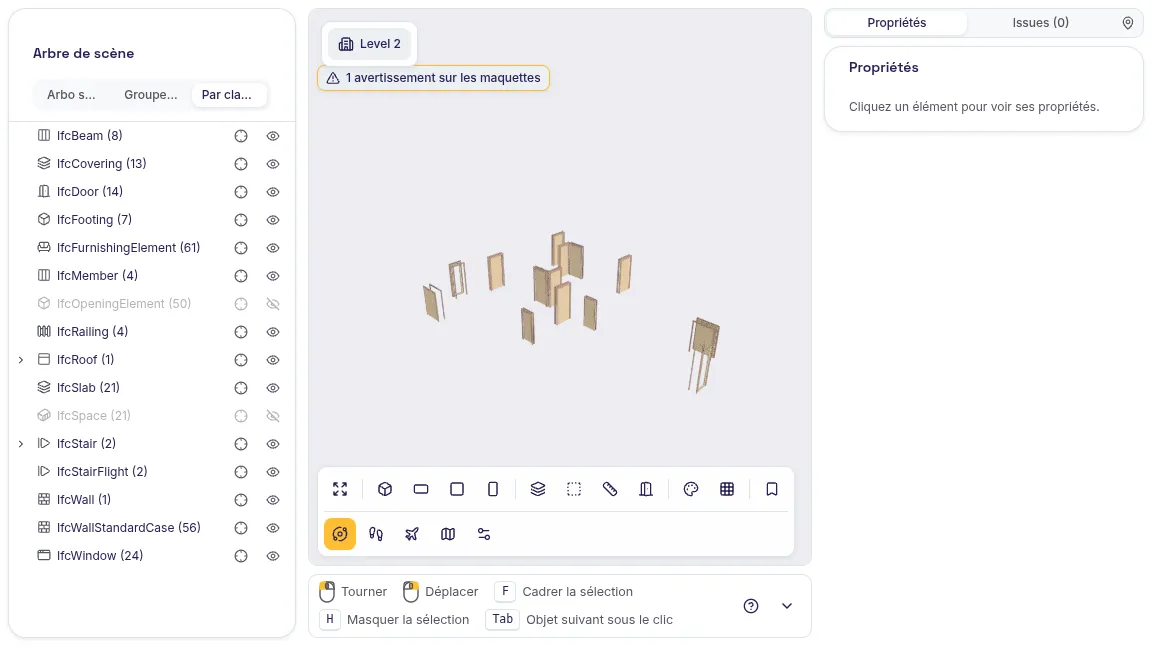Expand the IfcRoof tree node
1152x648 pixels.
click(21, 360)
